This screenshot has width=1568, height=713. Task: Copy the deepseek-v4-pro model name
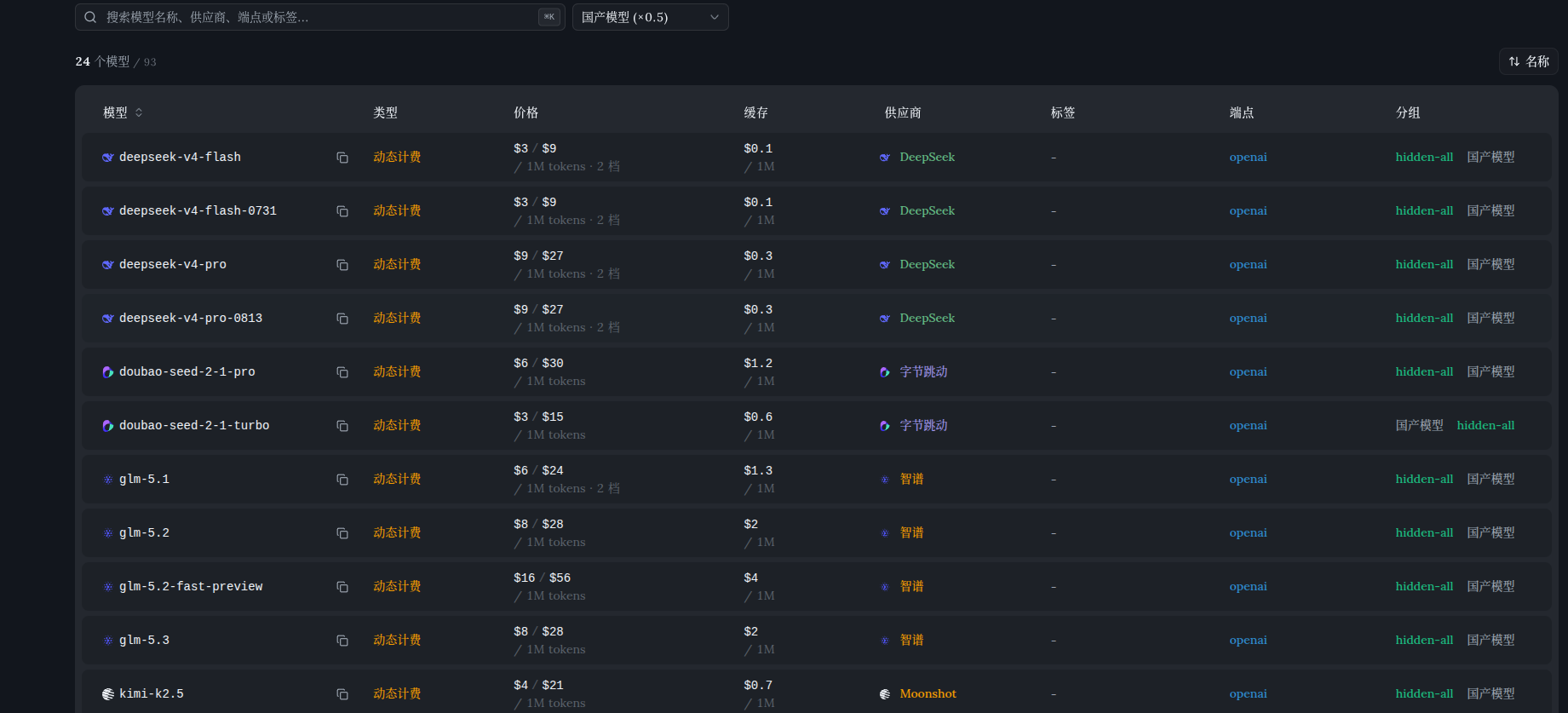(x=342, y=265)
